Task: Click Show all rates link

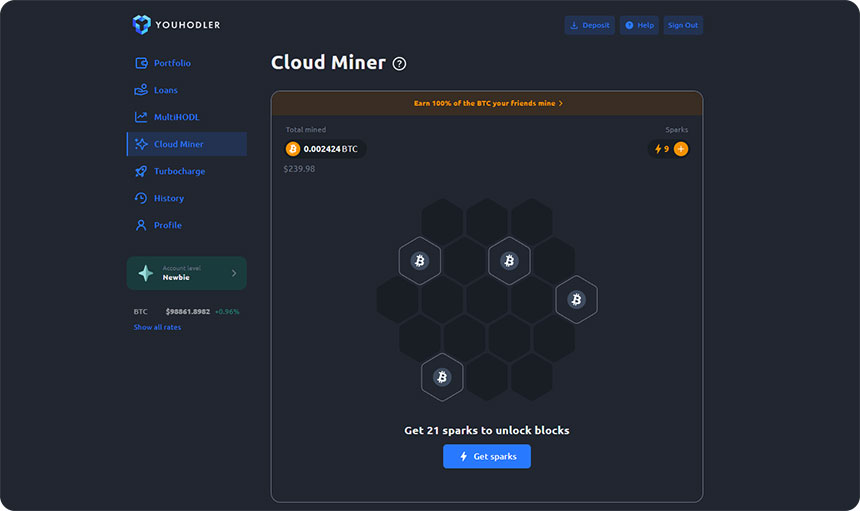Action: (157, 327)
